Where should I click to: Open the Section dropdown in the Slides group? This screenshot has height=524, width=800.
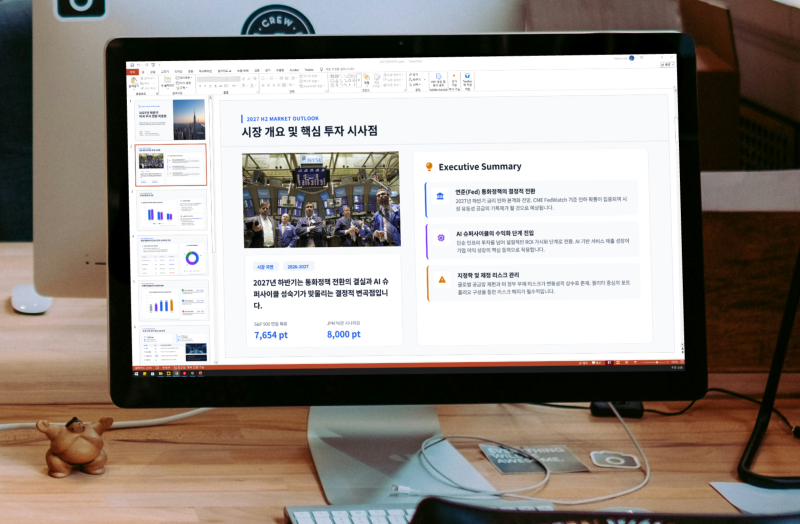tap(182, 87)
